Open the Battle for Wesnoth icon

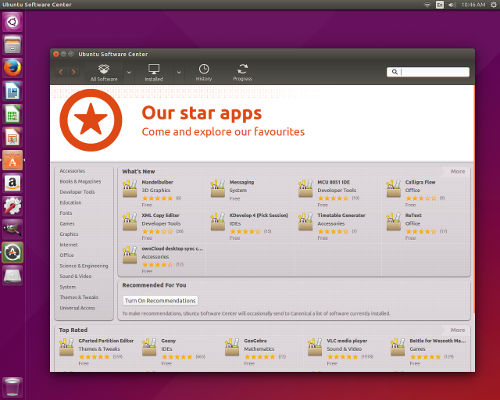pyautogui.click(x=398, y=347)
